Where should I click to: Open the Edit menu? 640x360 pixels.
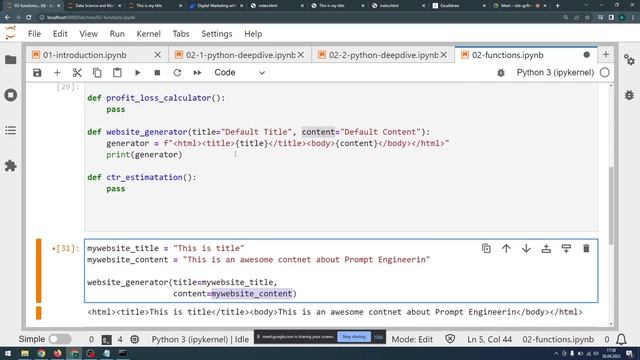(60, 34)
